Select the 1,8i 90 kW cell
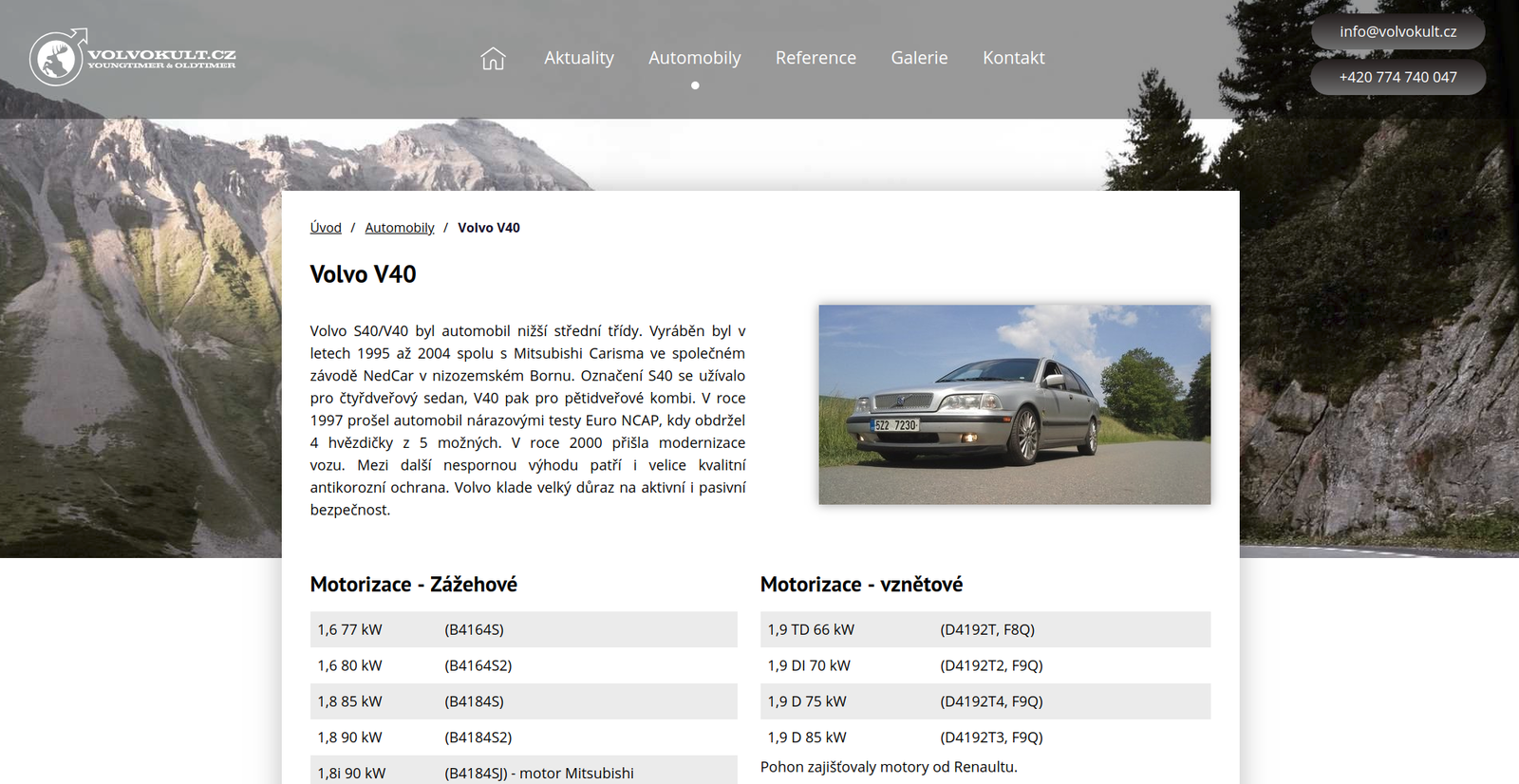 coord(374,771)
